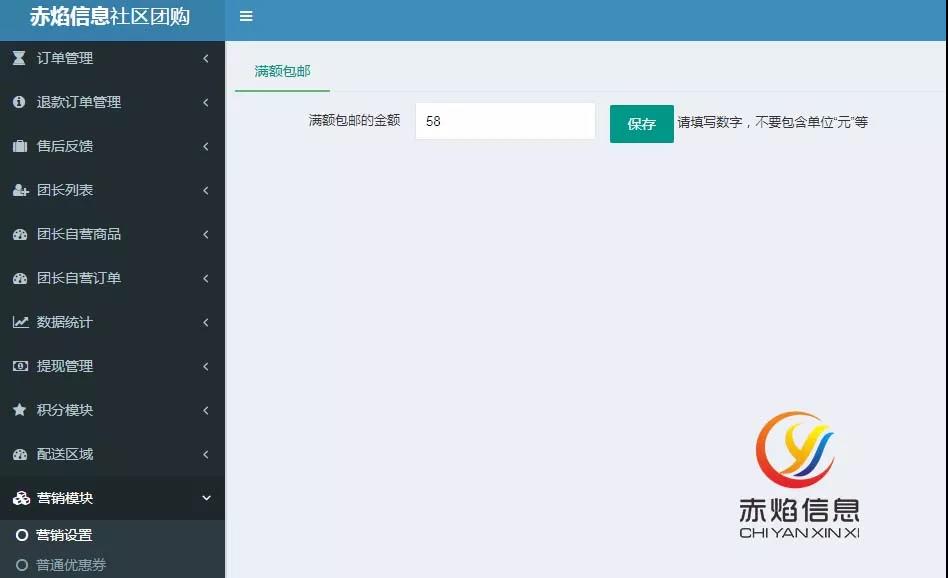Expand the 退款订单管理 chevron
This screenshot has width=948, height=578.
[206, 102]
